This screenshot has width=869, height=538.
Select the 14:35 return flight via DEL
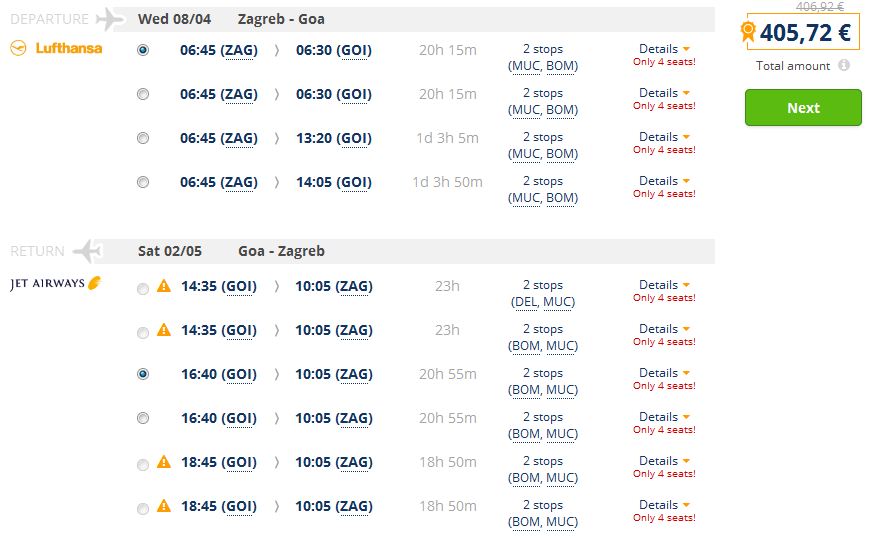[x=143, y=289]
